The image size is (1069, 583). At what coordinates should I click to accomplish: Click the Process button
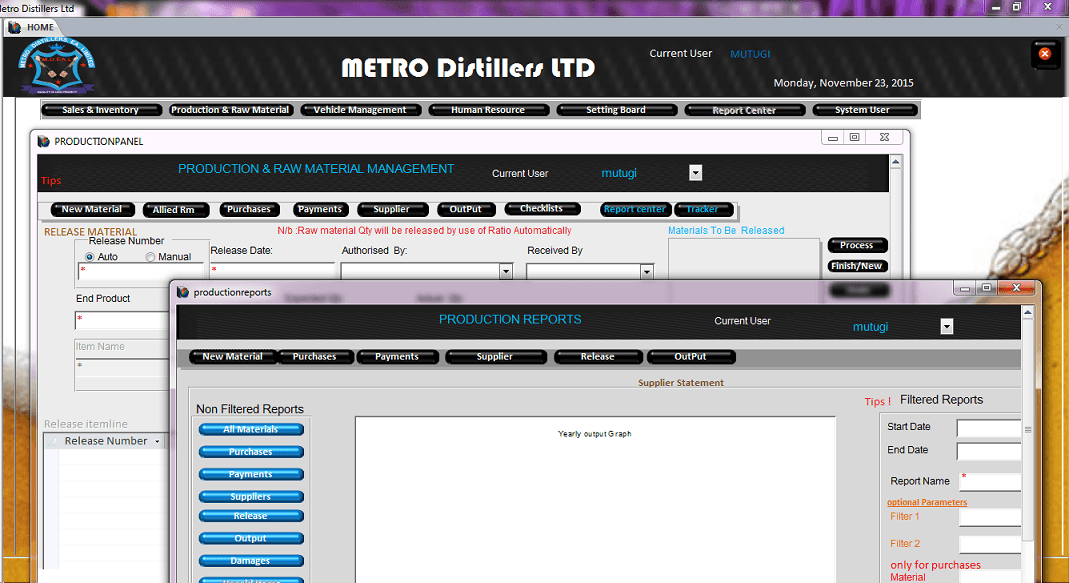(x=857, y=245)
